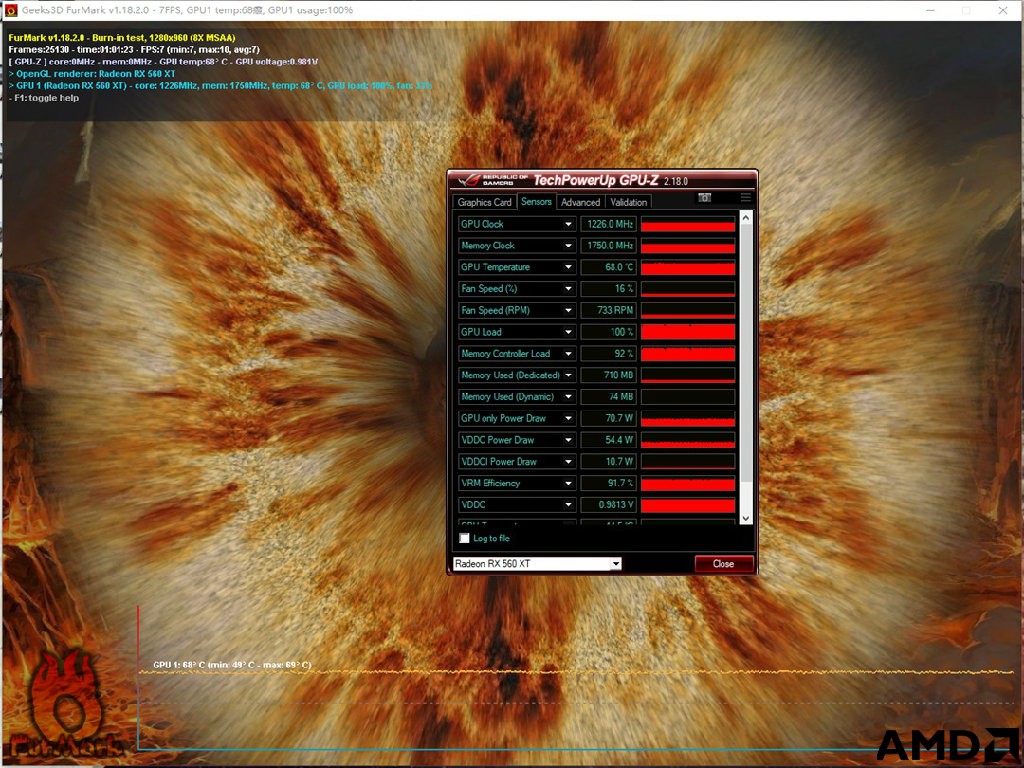Click the GPU-Z sensors vertical scrollbar thumb
Image resolution: width=1024 pixels, height=768 pixels.
[746, 353]
